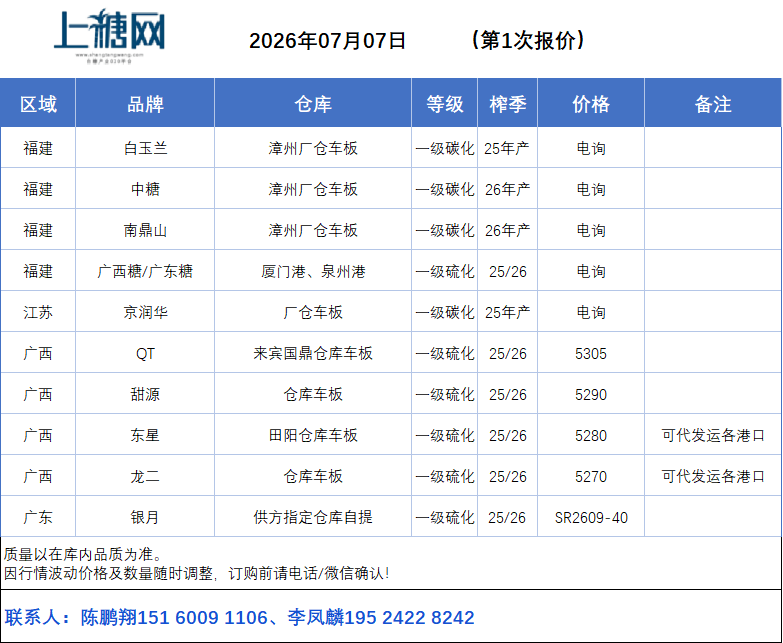The height and width of the screenshot is (643, 783).
Task: Select the brand cell 甜源
Action: (x=145, y=394)
